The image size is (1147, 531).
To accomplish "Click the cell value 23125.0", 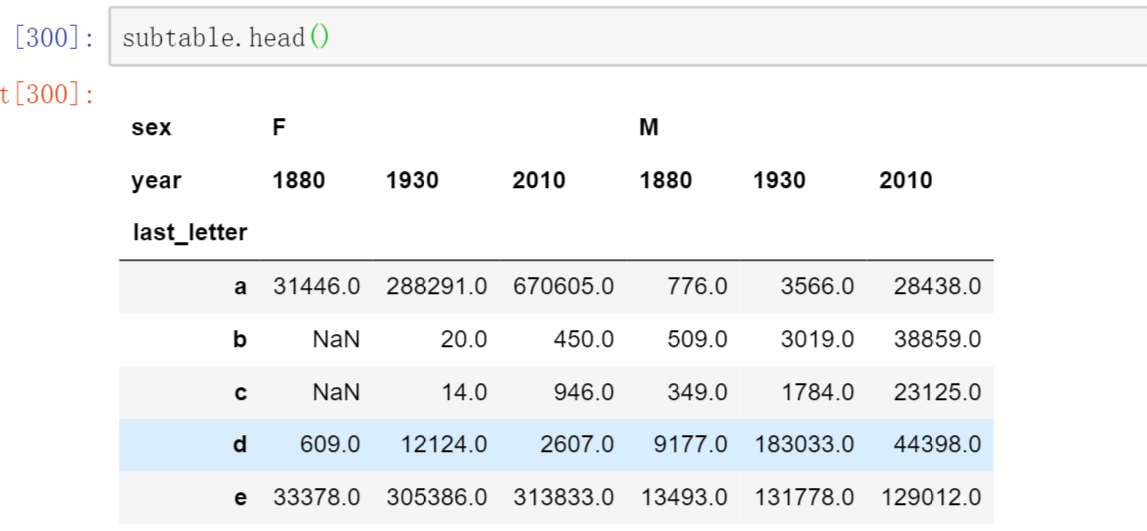I will click(x=938, y=393).
